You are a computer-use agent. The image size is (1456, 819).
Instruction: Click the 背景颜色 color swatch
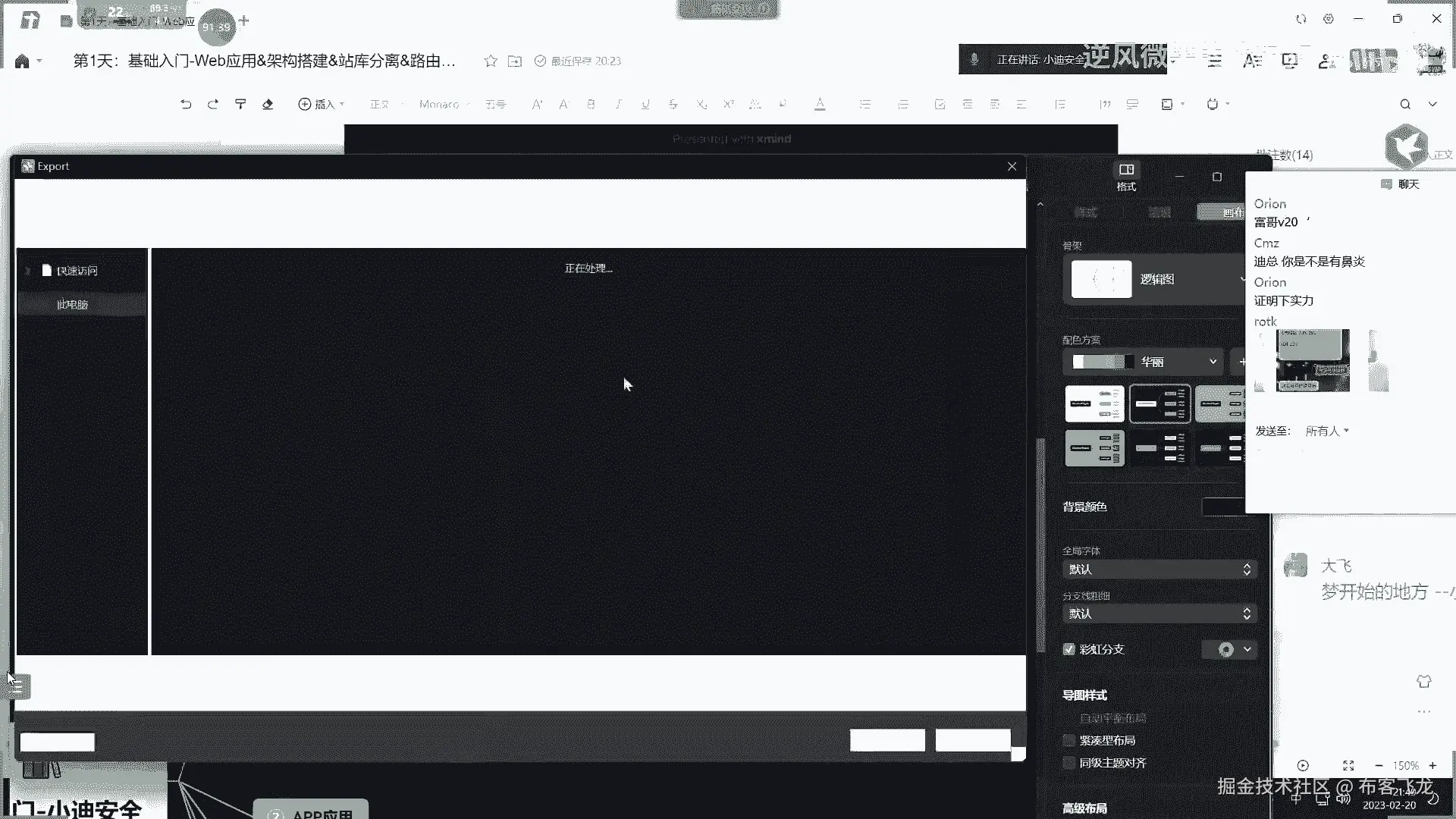click(1222, 507)
